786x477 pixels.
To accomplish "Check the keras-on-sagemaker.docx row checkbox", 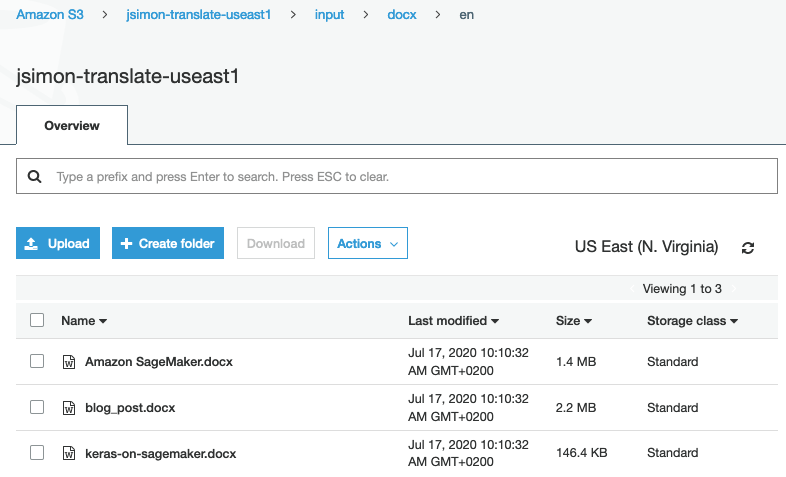I will click(37, 453).
